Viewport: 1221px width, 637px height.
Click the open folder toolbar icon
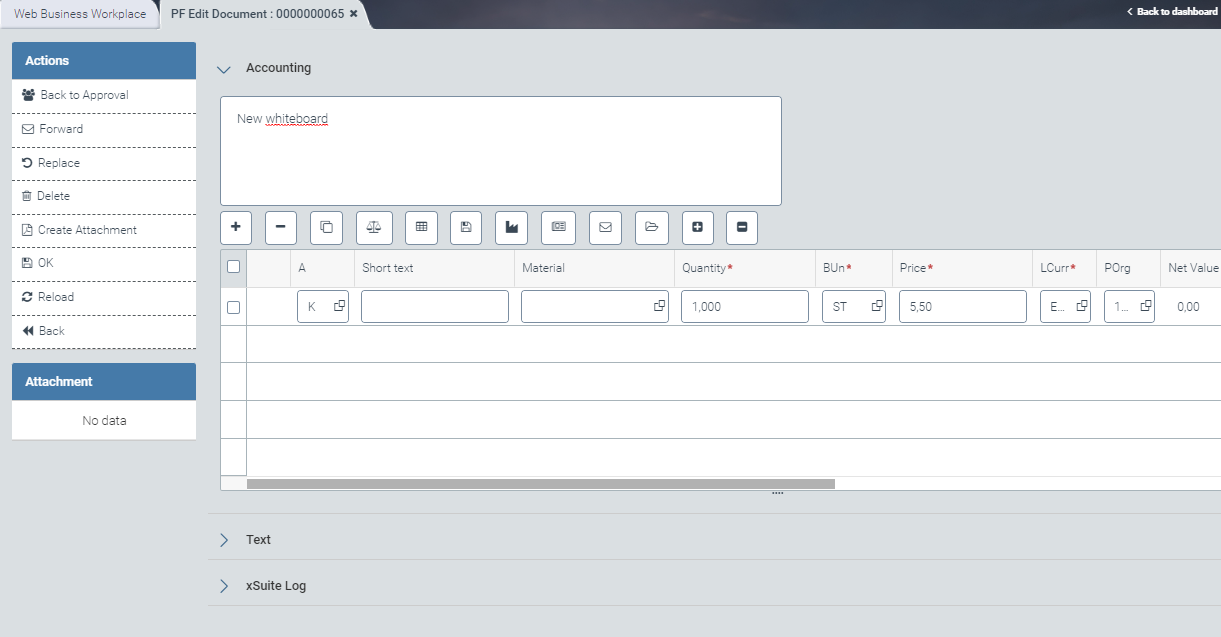tap(651, 227)
